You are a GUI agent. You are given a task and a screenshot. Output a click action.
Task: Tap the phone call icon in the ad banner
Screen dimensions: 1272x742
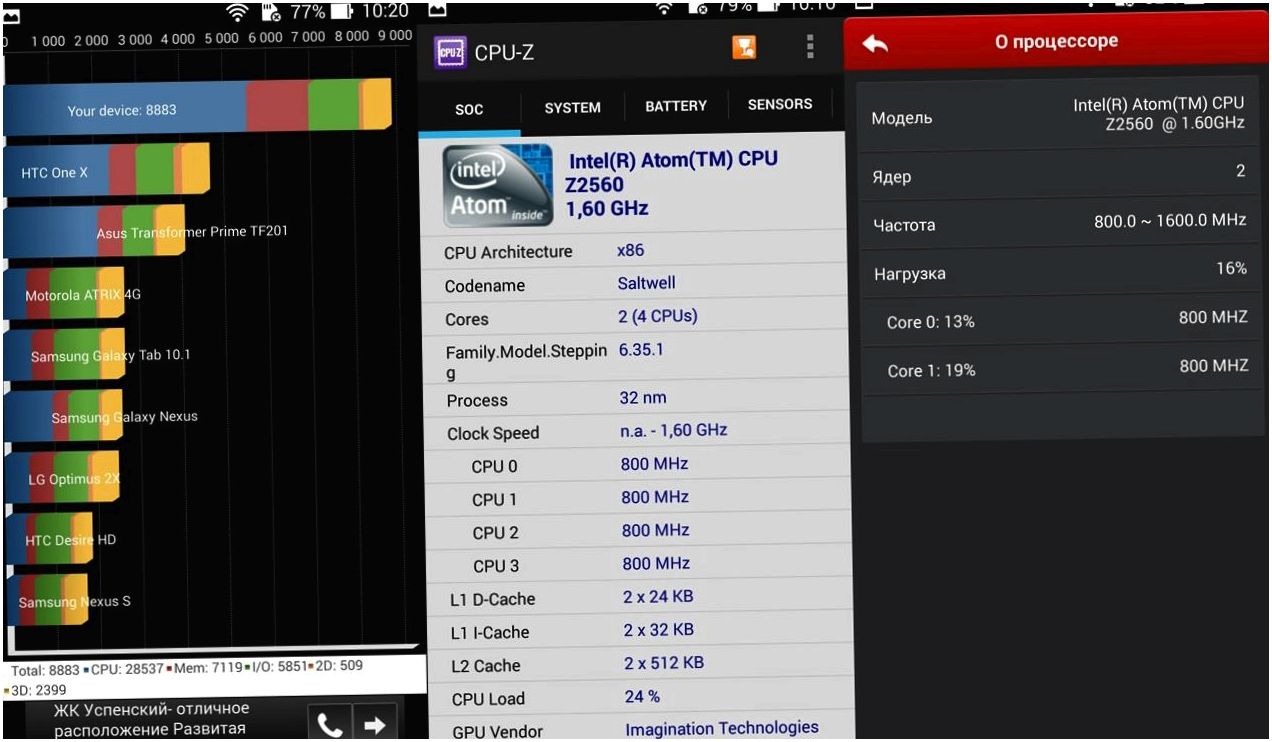pos(329,724)
